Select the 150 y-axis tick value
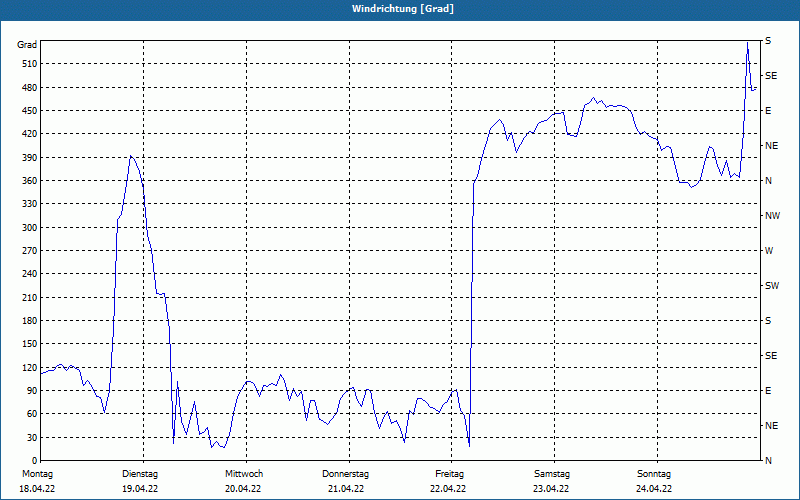The height and width of the screenshot is (500, 800). 30,344
